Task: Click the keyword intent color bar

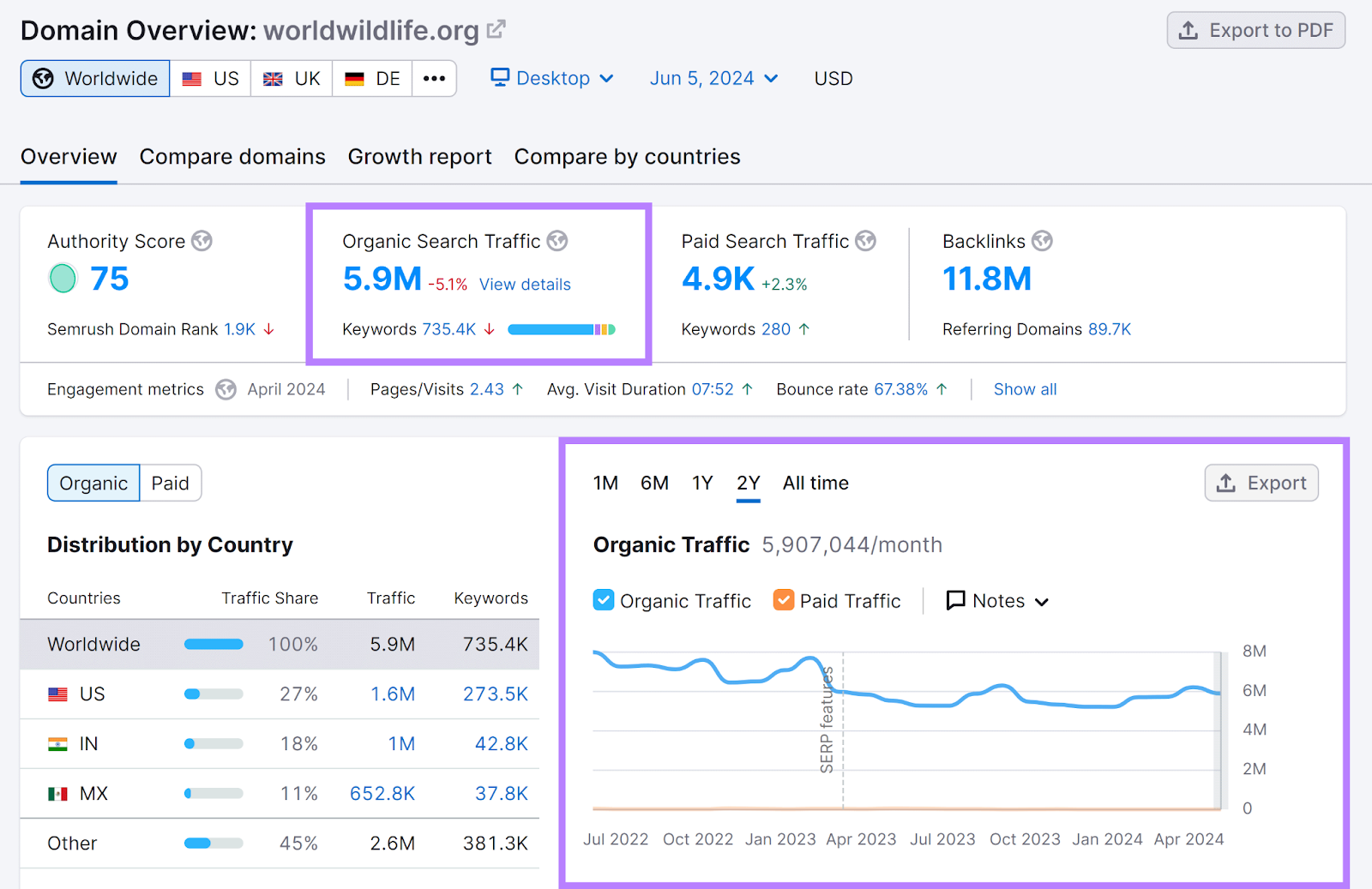Action: [562, 328]
